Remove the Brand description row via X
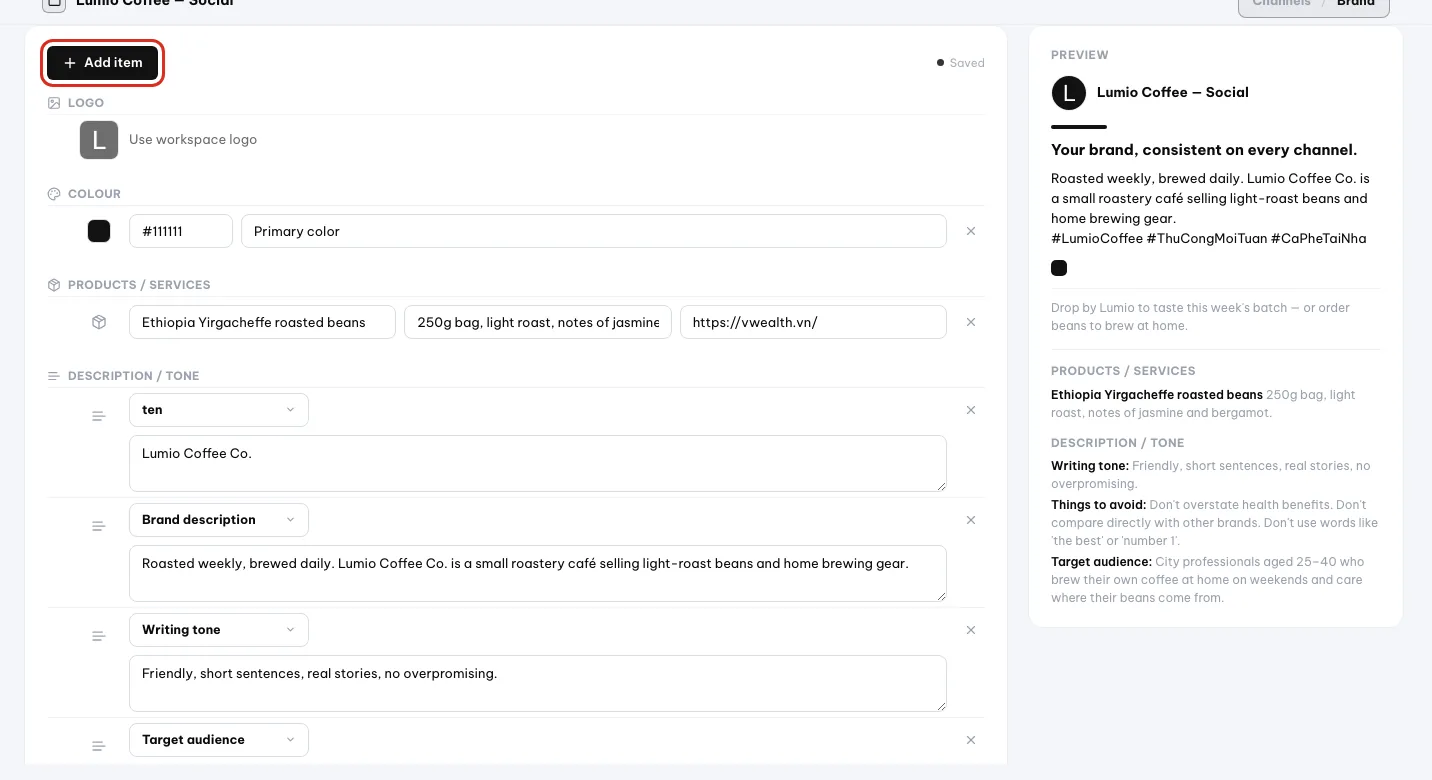 971,520
